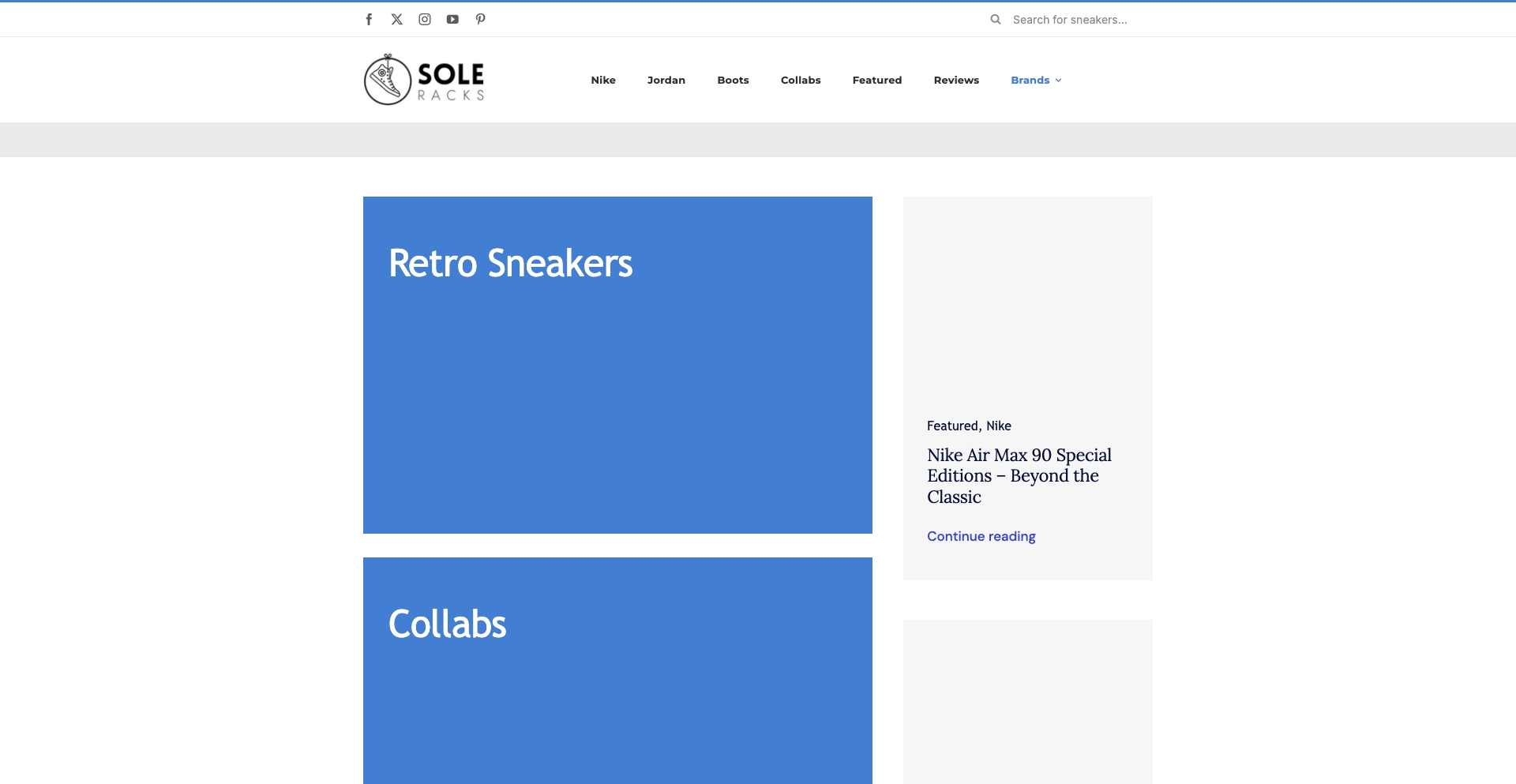Image resolution: width=1516 pixels, height=784 pixels.
Task: Open the Nike Air Max 90 article title
Action: click(1019, 475)
